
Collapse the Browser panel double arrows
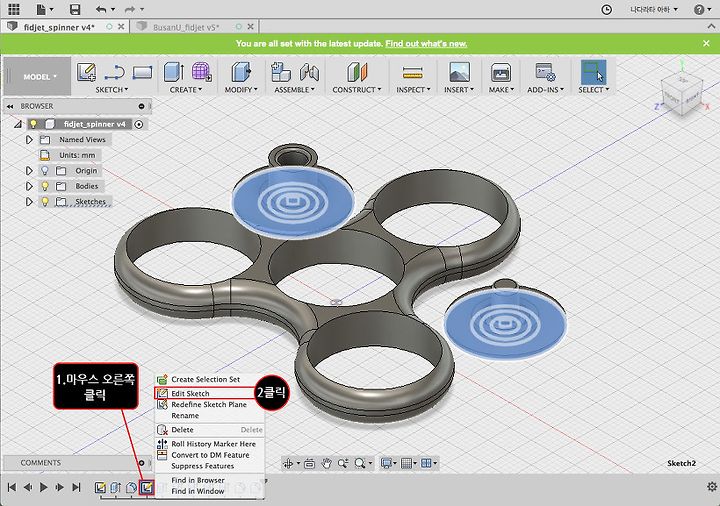[10, 107]
